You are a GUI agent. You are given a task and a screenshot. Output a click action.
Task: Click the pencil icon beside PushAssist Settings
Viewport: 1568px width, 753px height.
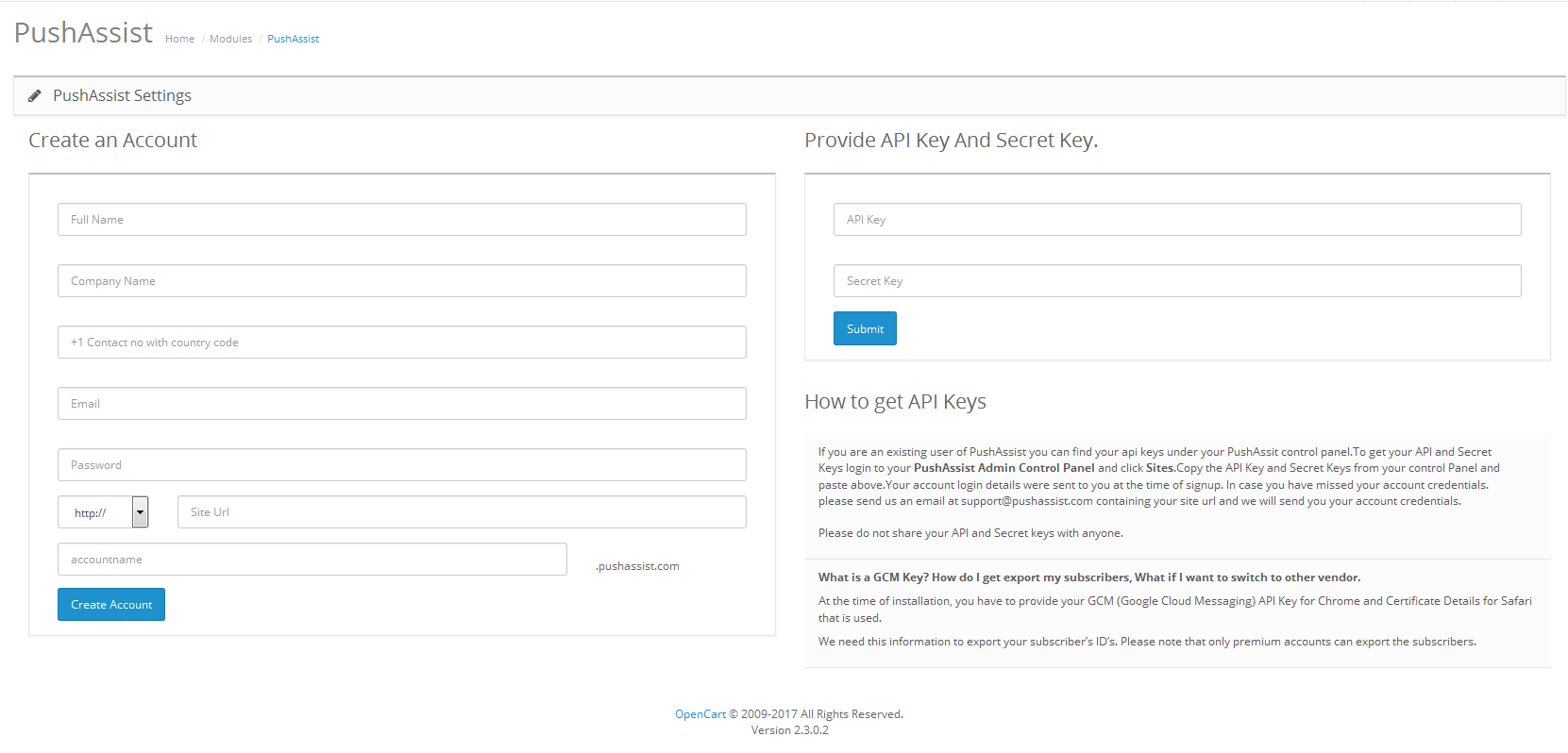coord(35,95)
